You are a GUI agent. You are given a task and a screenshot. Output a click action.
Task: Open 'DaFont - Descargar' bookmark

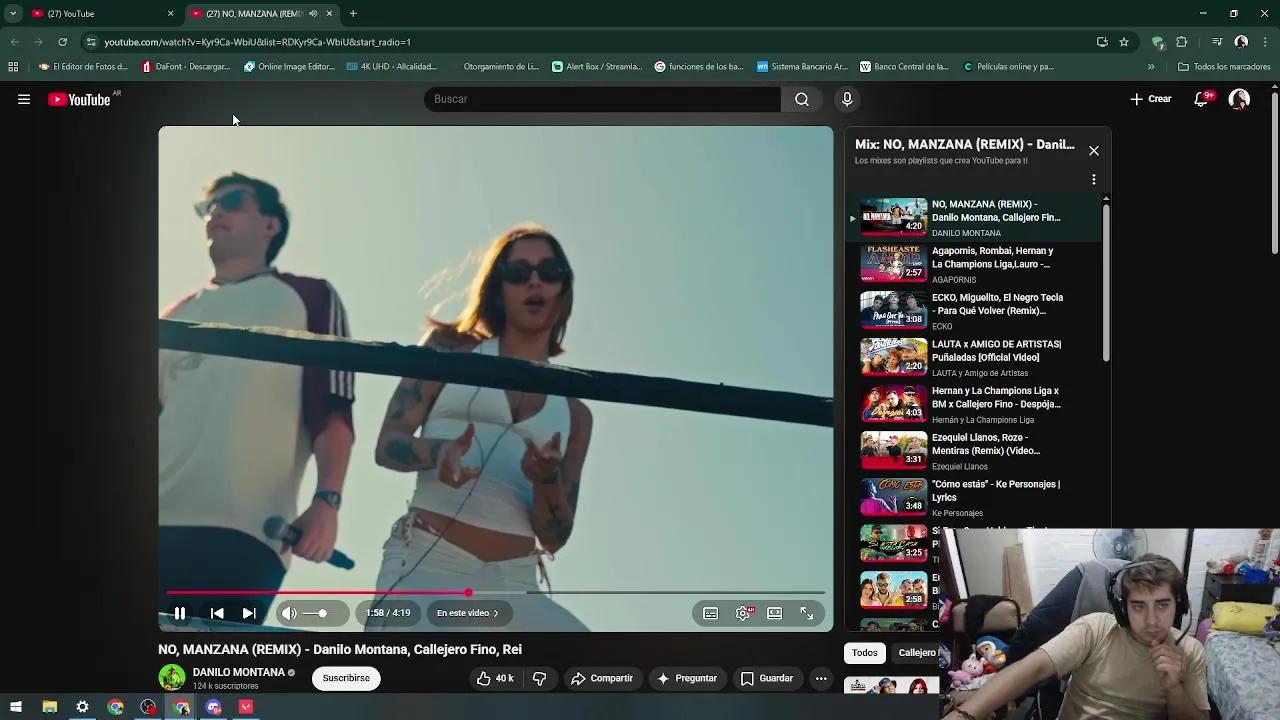[186, 67]
